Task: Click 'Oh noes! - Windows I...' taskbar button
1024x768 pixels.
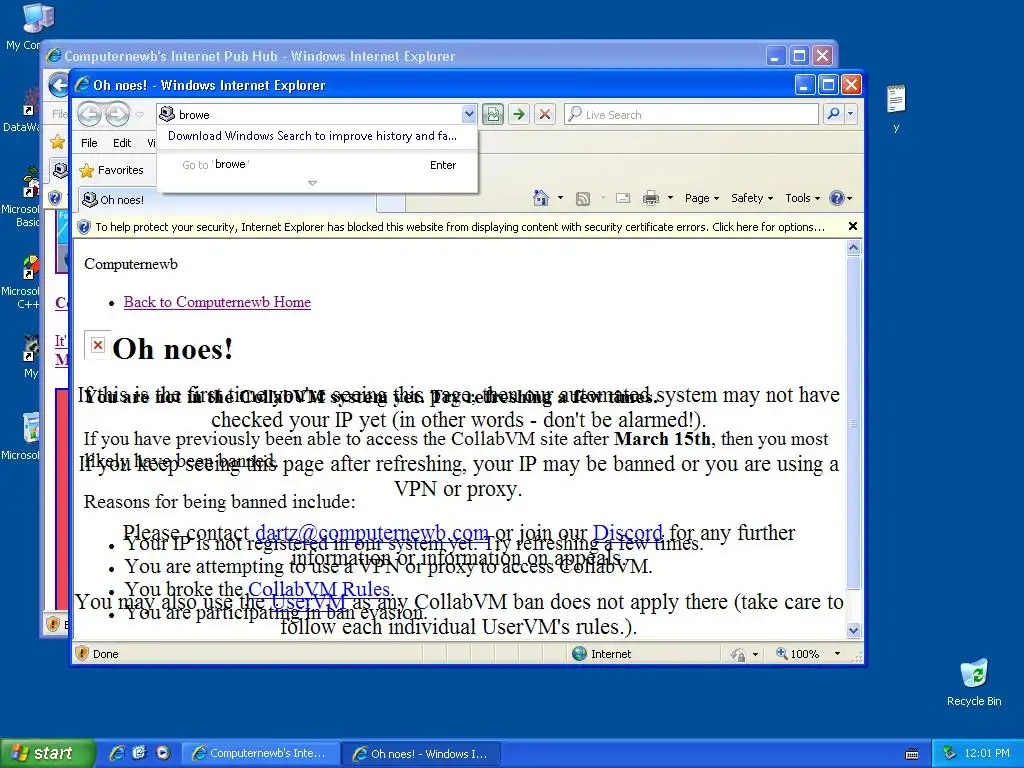Action: (421, 754)
